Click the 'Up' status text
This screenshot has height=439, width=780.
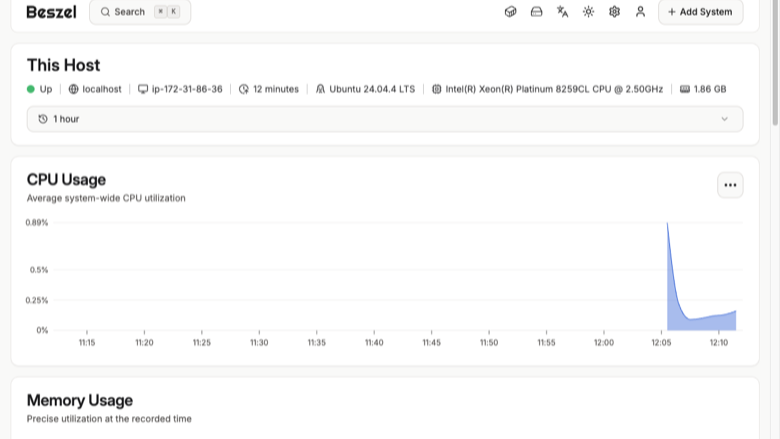point(46,89)
